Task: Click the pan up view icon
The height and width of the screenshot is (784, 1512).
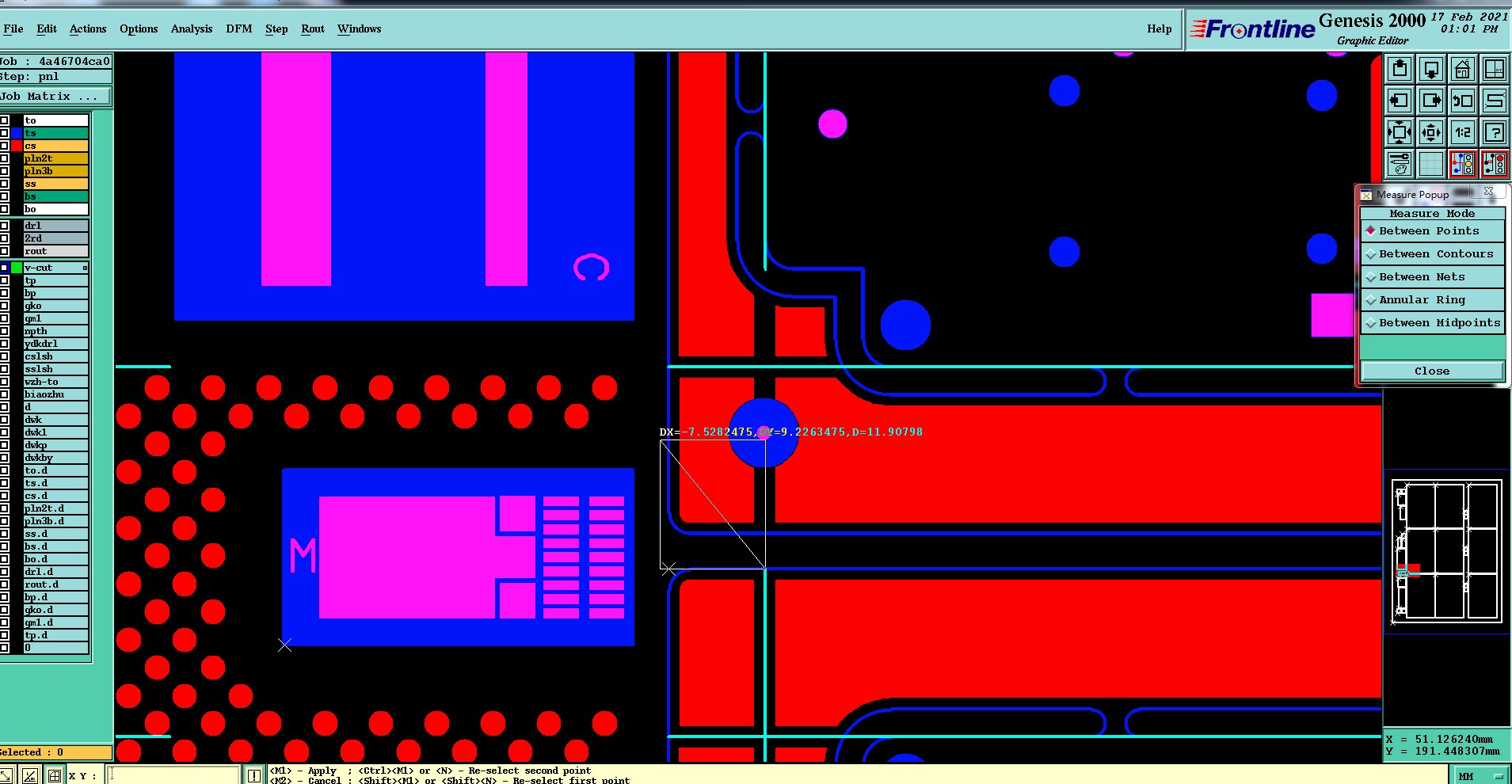Action: [x=1400, y=69]
